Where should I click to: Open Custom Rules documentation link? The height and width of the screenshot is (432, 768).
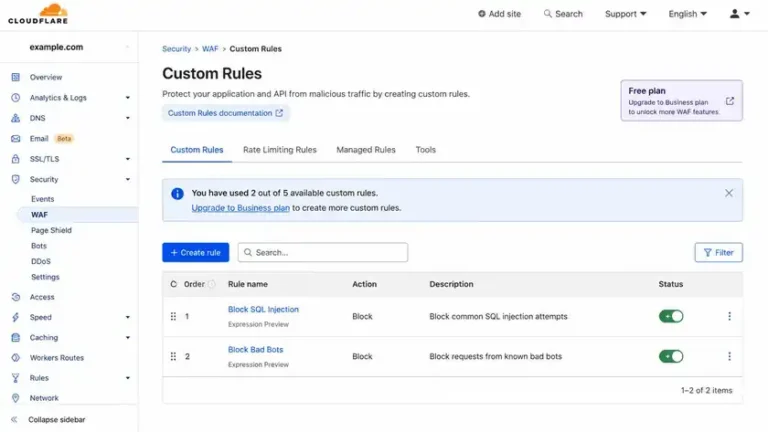coord(225,113)
